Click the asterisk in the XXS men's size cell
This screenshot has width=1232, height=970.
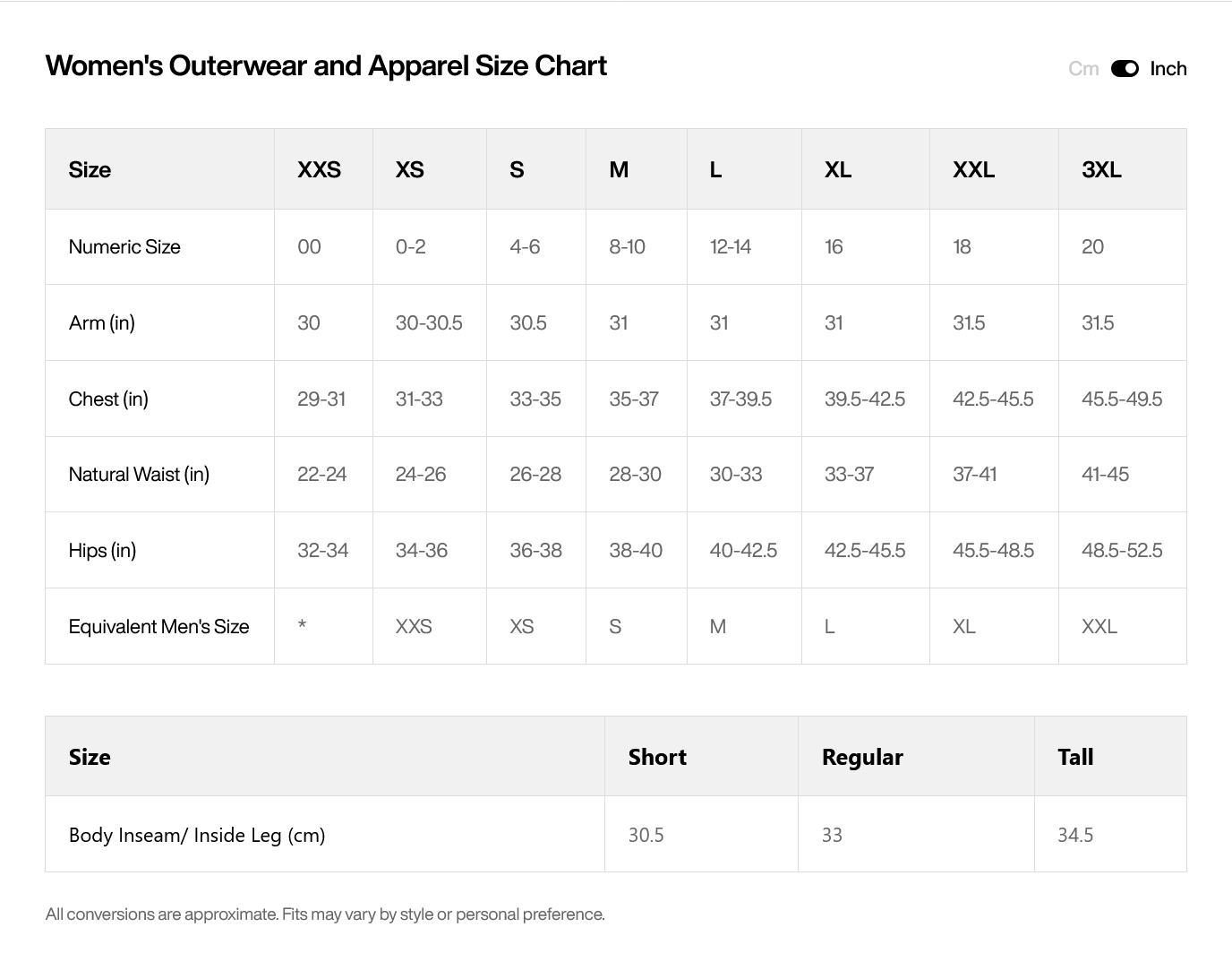tap(303, 625)
